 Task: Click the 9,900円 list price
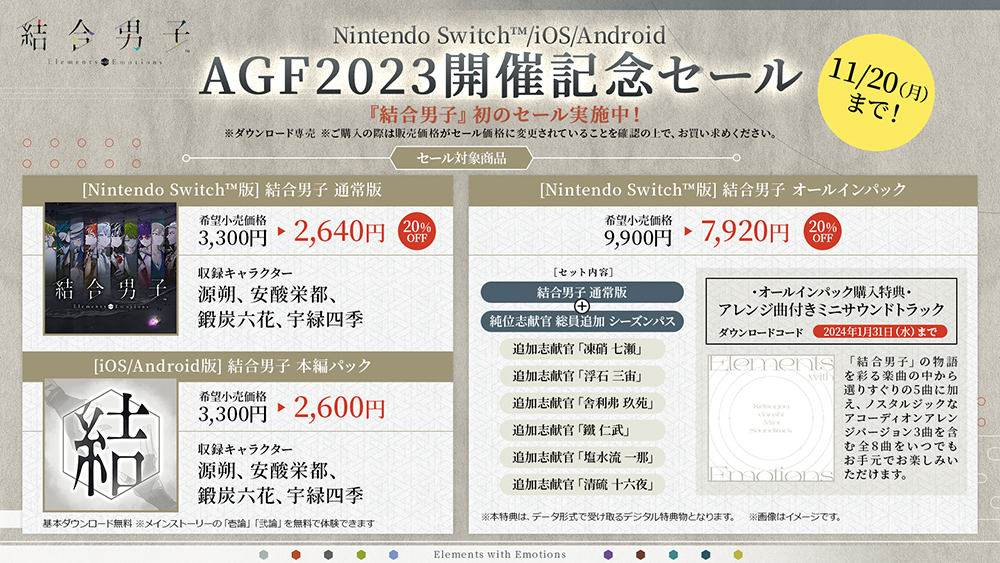click(638, 238)
